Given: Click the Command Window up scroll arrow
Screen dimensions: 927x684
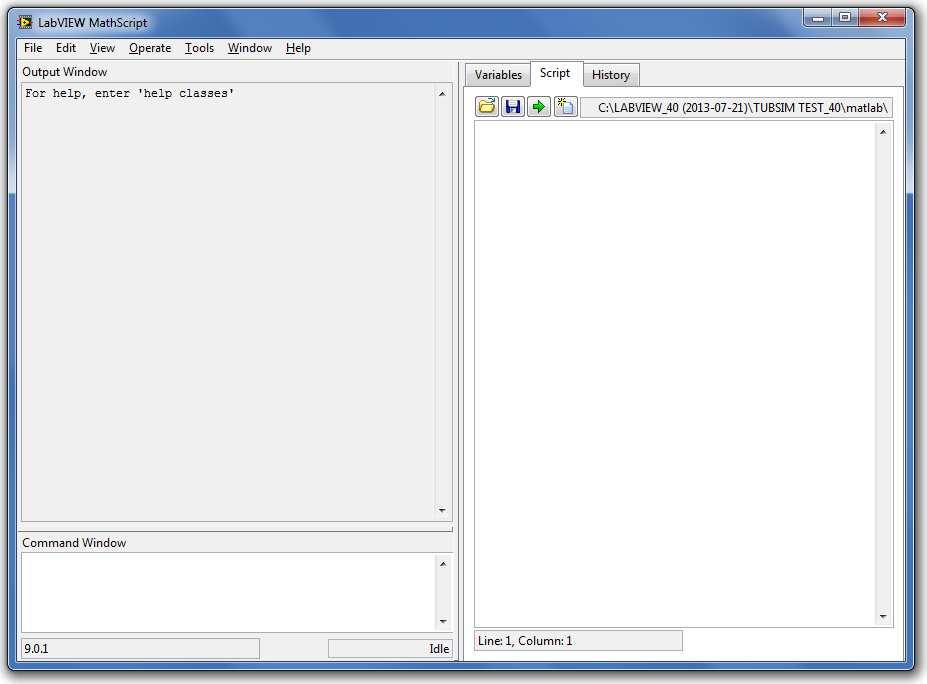Looking at the screenshot, I should 443,564.
